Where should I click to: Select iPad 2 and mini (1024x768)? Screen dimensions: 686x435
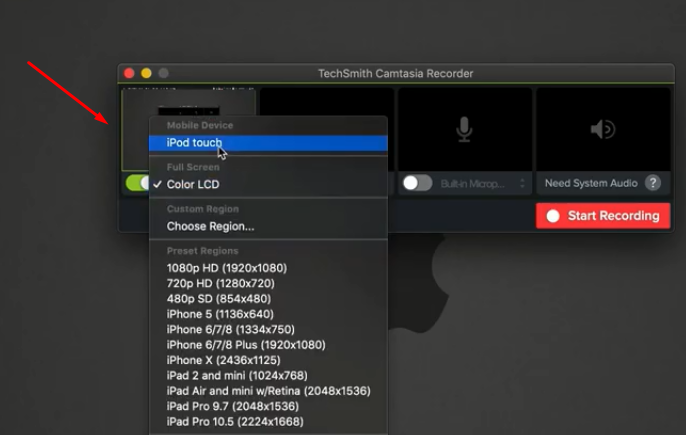pos(268,375)
